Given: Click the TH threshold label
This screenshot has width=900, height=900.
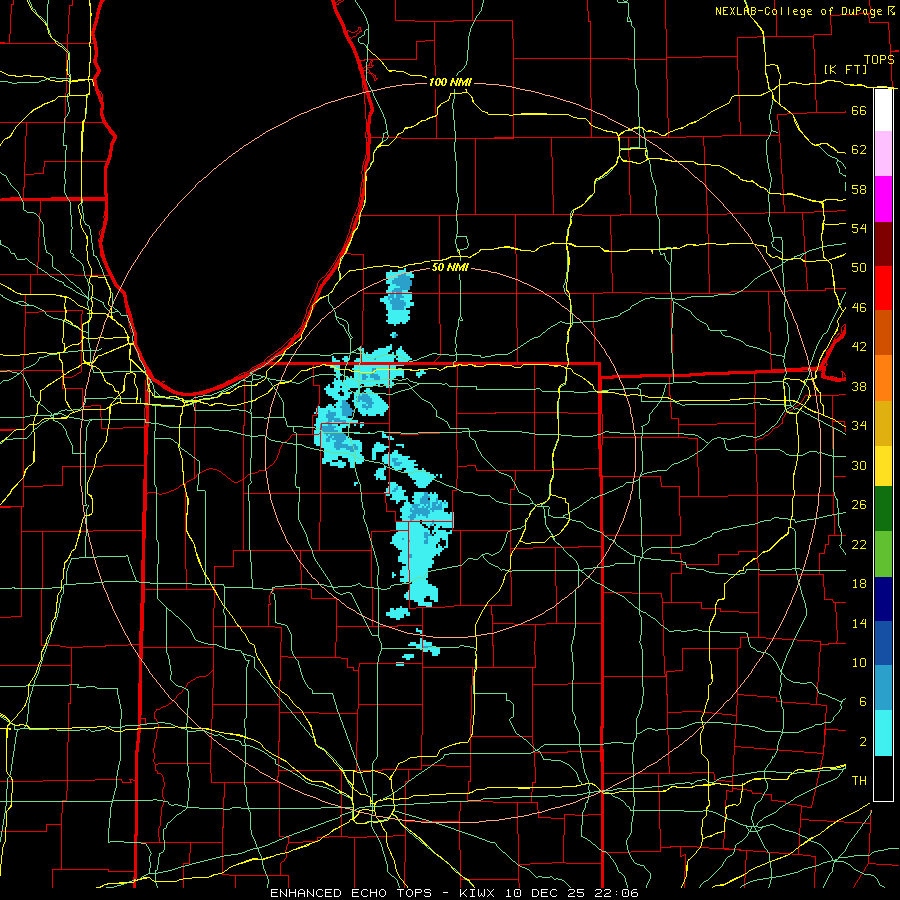Looking at the screenshot, I should [859, 781].
